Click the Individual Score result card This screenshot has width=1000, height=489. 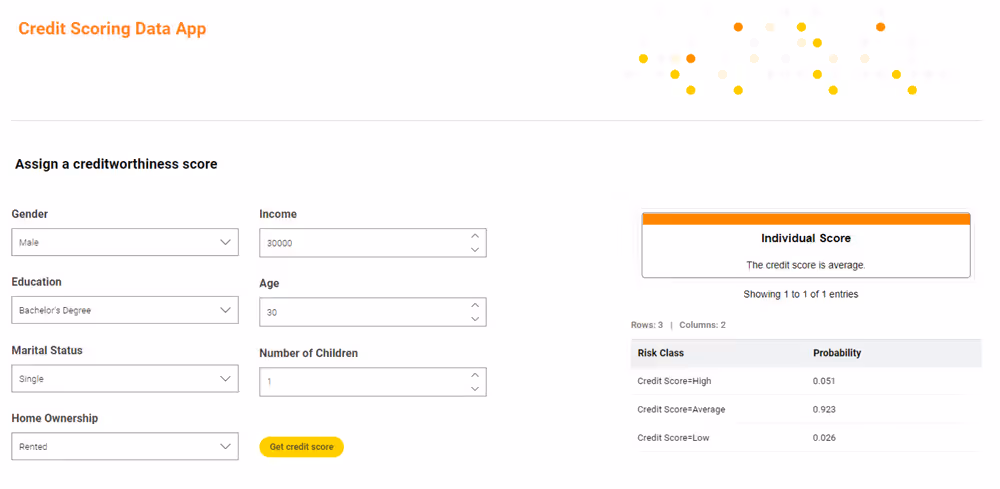(806, 246)
